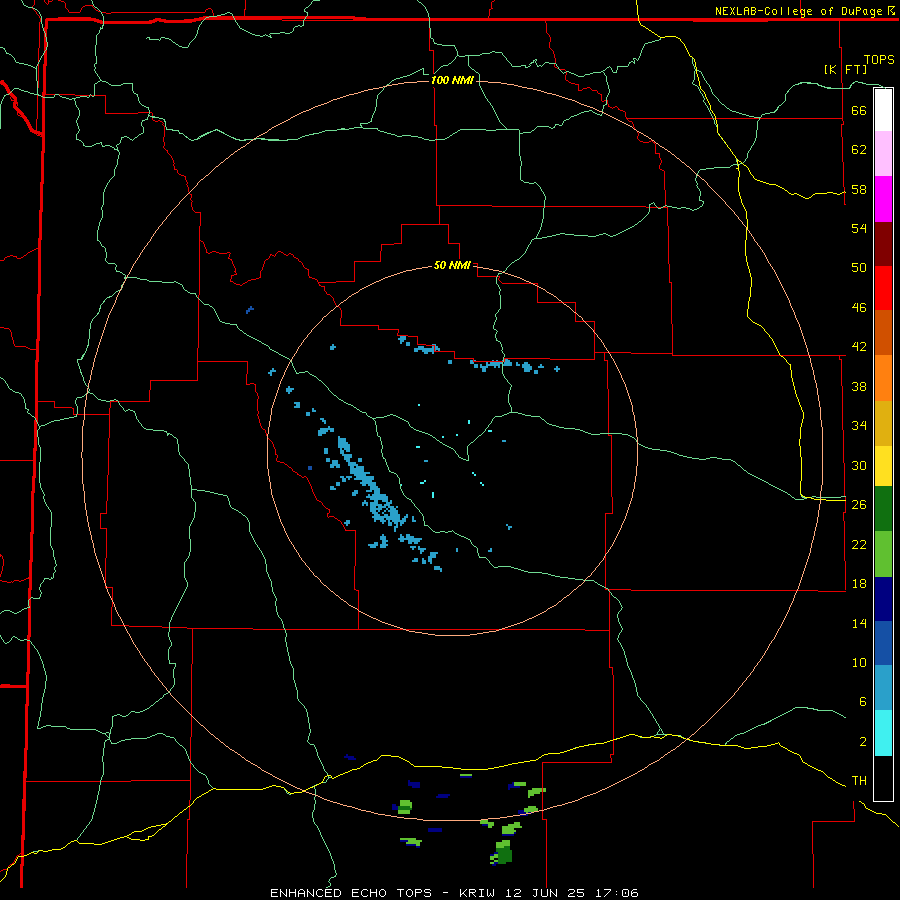Viewport: 900px width, 900px height.
Task: Click the legend value '38'
Action: click(x=859, y=386)
